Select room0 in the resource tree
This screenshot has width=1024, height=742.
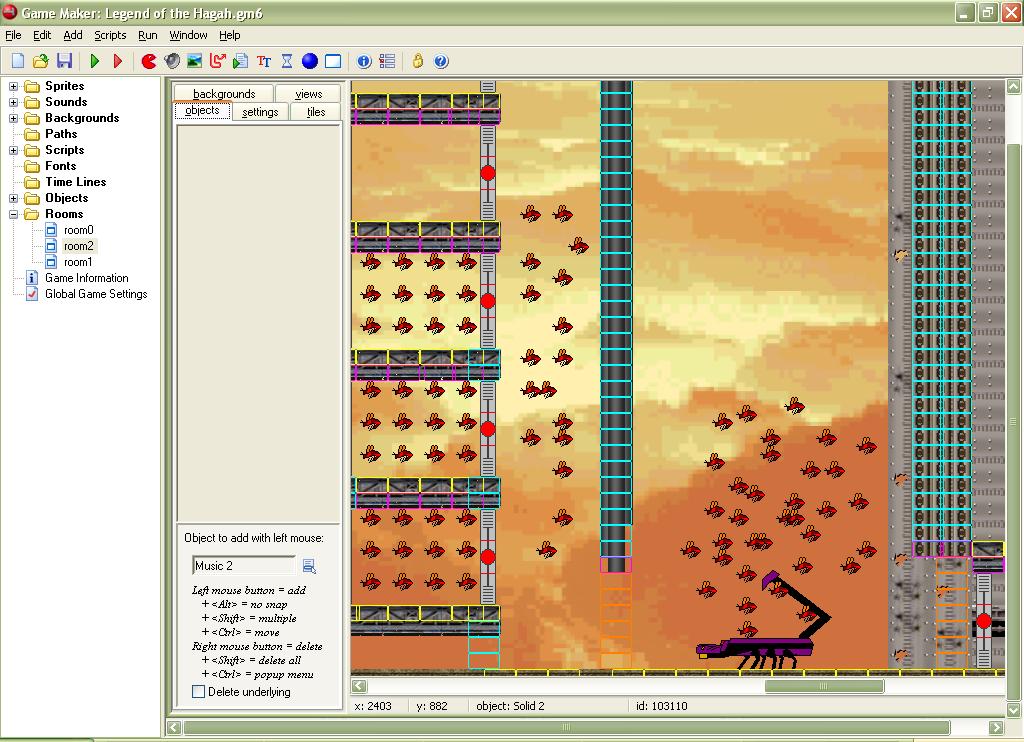78,230
